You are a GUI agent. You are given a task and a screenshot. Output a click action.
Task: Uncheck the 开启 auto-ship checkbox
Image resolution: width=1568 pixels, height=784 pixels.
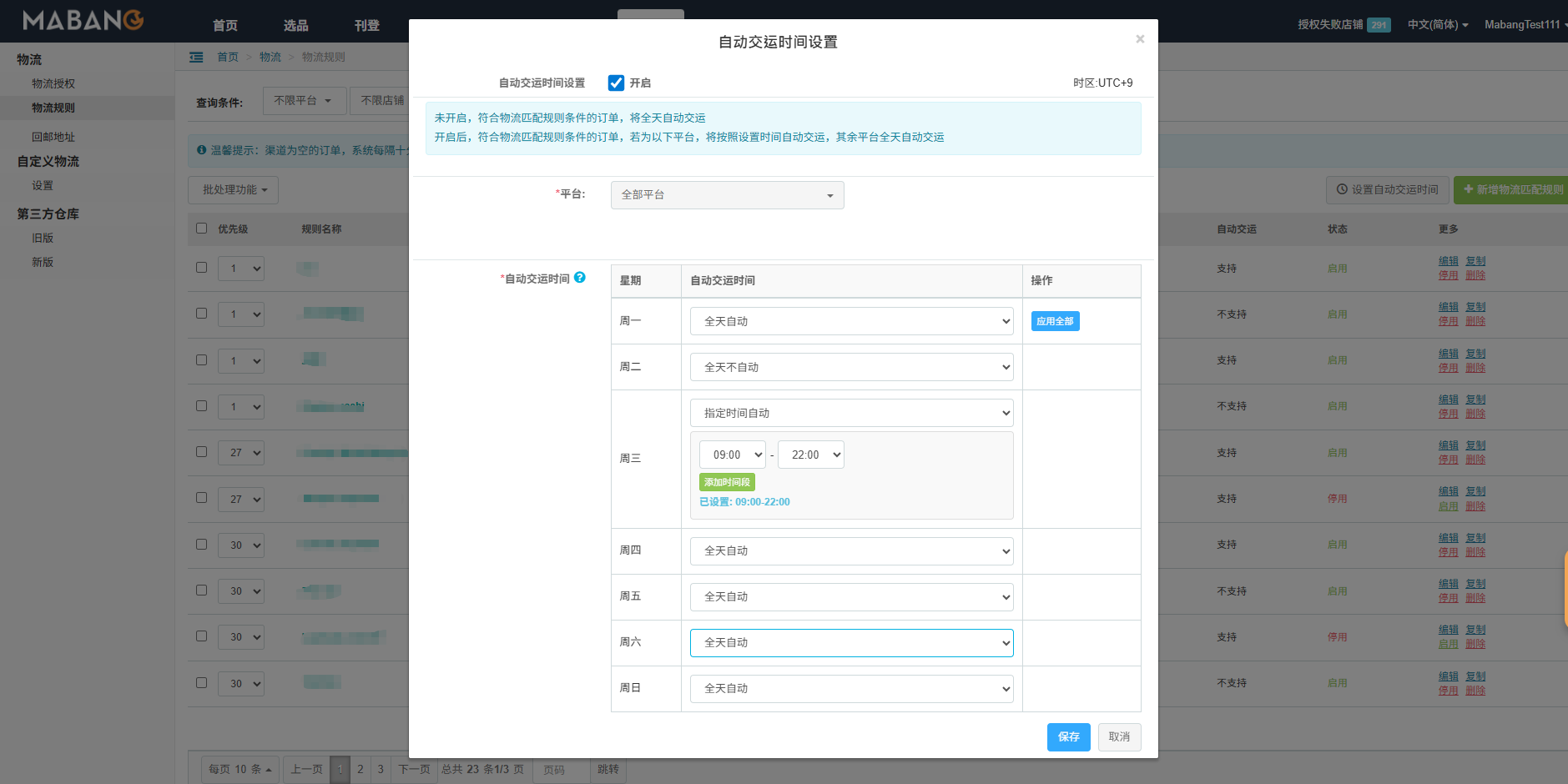(x=616, y=83)
